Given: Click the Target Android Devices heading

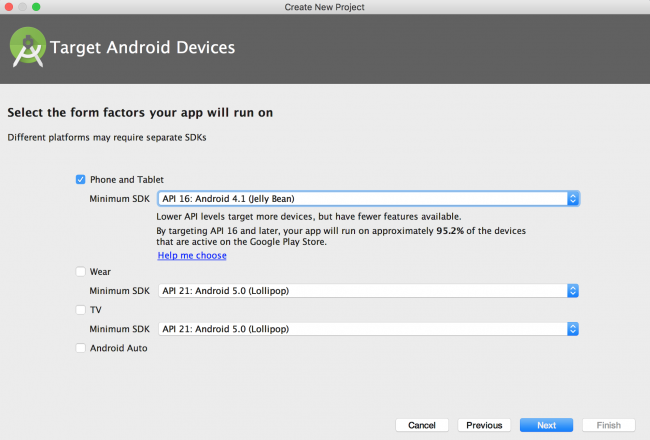Looking at the screenshot, I should tap(142, 47).
